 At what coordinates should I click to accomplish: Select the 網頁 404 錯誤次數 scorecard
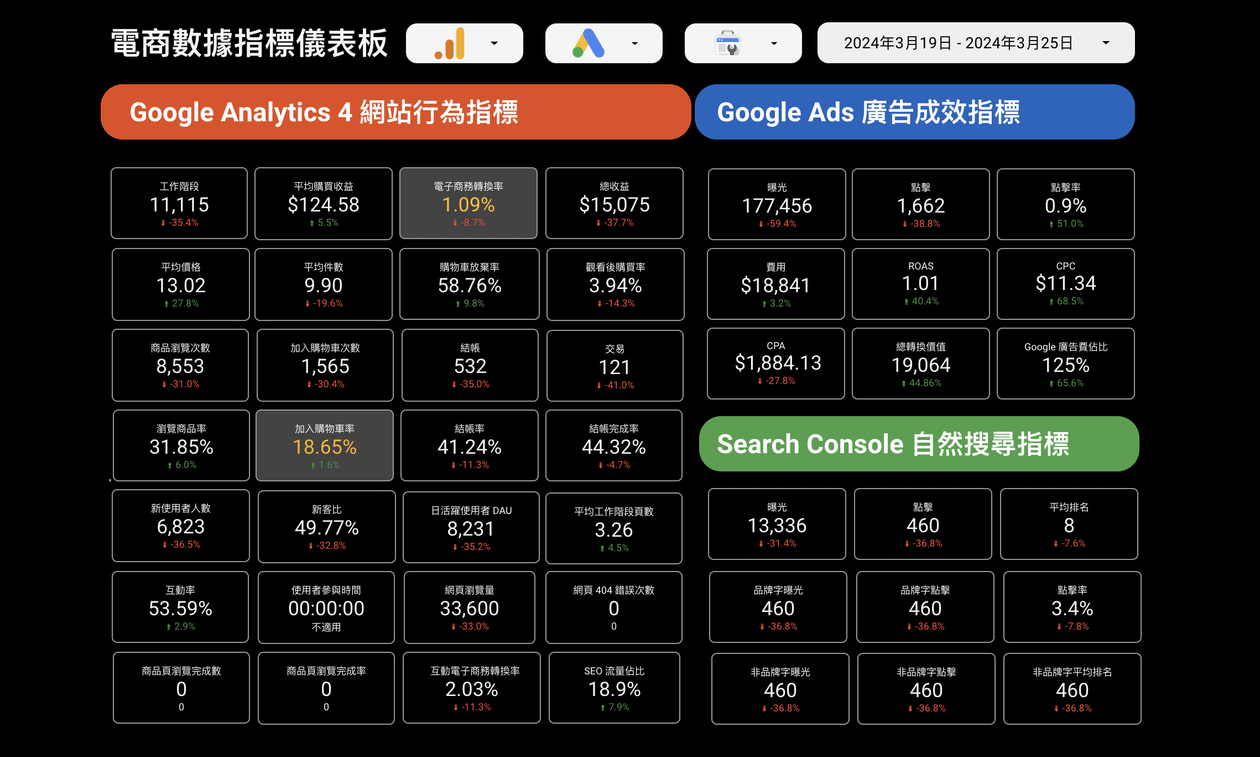point(614,607)
